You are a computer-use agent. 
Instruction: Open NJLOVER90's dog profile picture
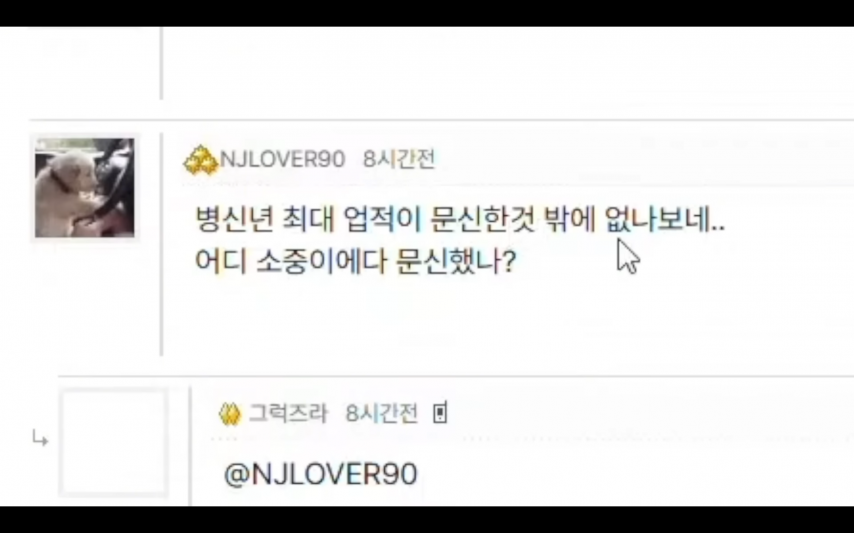(x=84, y=188)
